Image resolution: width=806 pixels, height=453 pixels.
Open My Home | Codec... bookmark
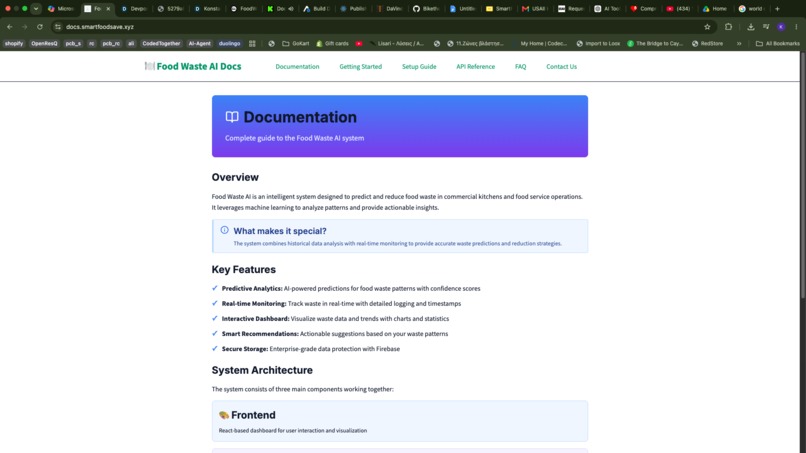pyautogui.click(x=539, y=44)
